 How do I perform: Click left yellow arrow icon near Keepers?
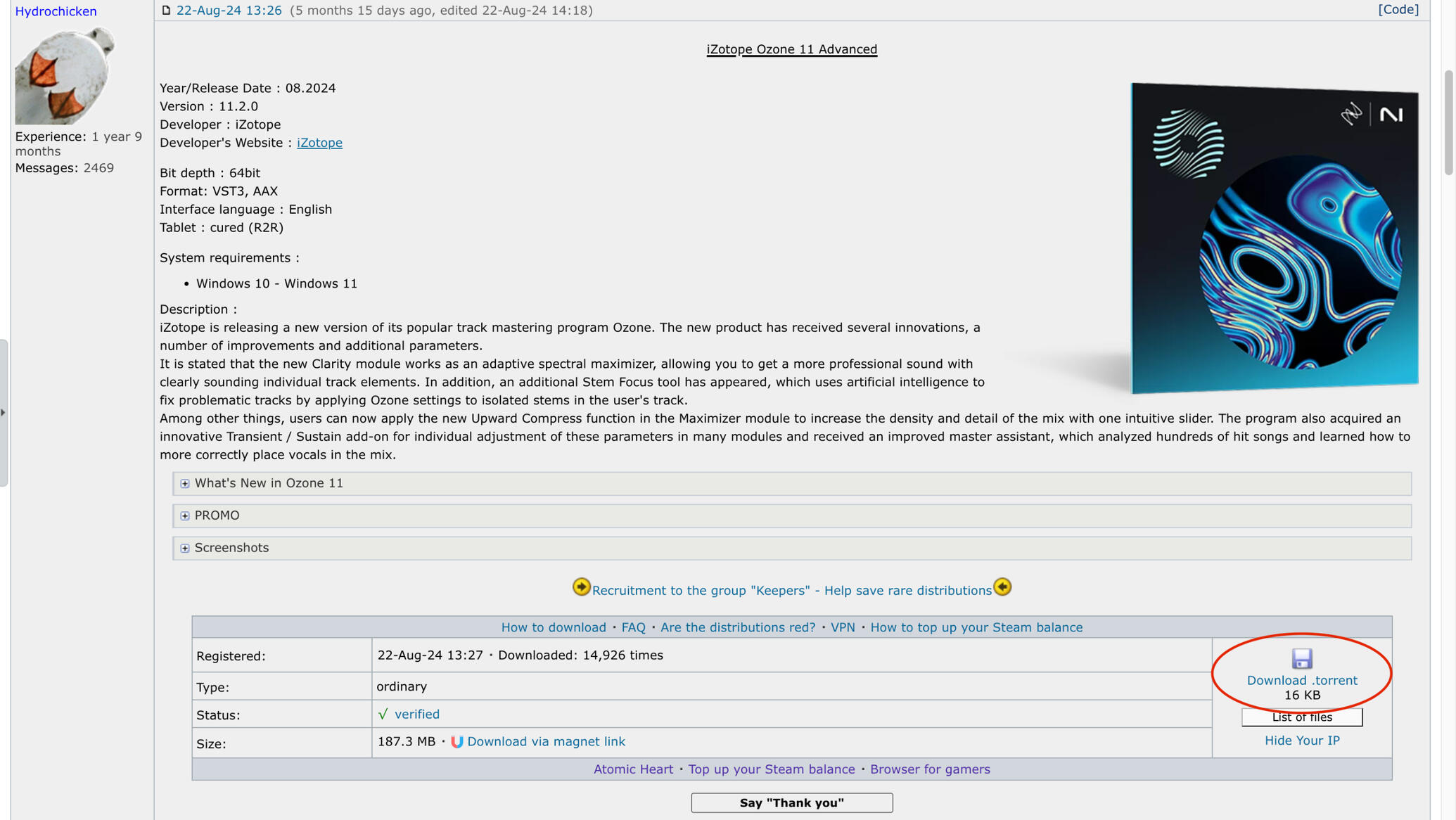[x=581, y=587]
